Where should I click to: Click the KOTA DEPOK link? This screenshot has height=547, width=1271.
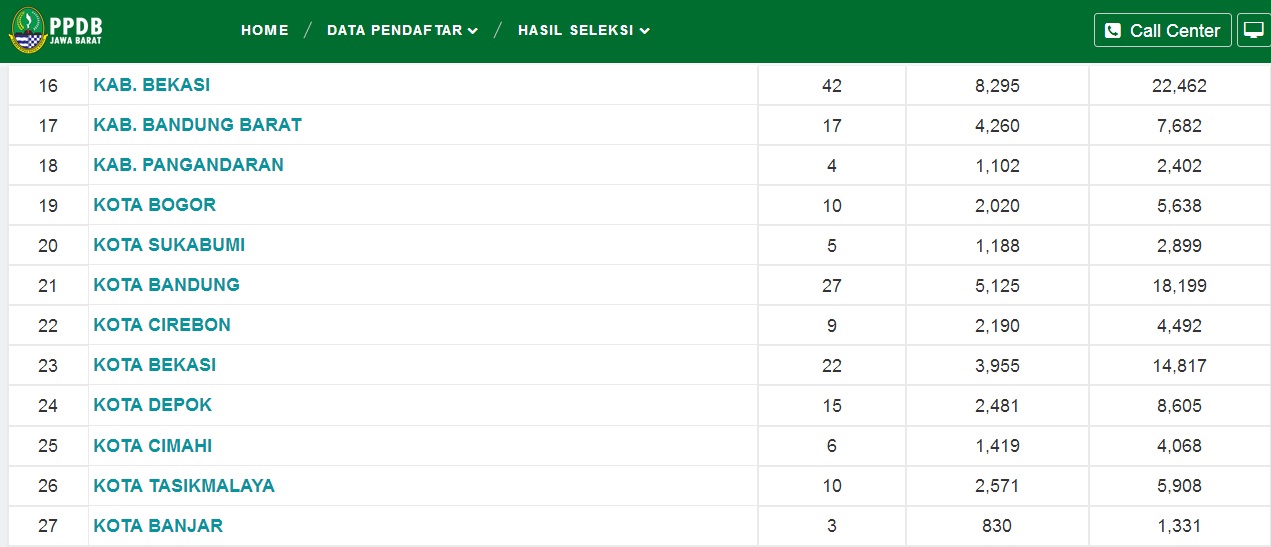click(x=152, y=405)
